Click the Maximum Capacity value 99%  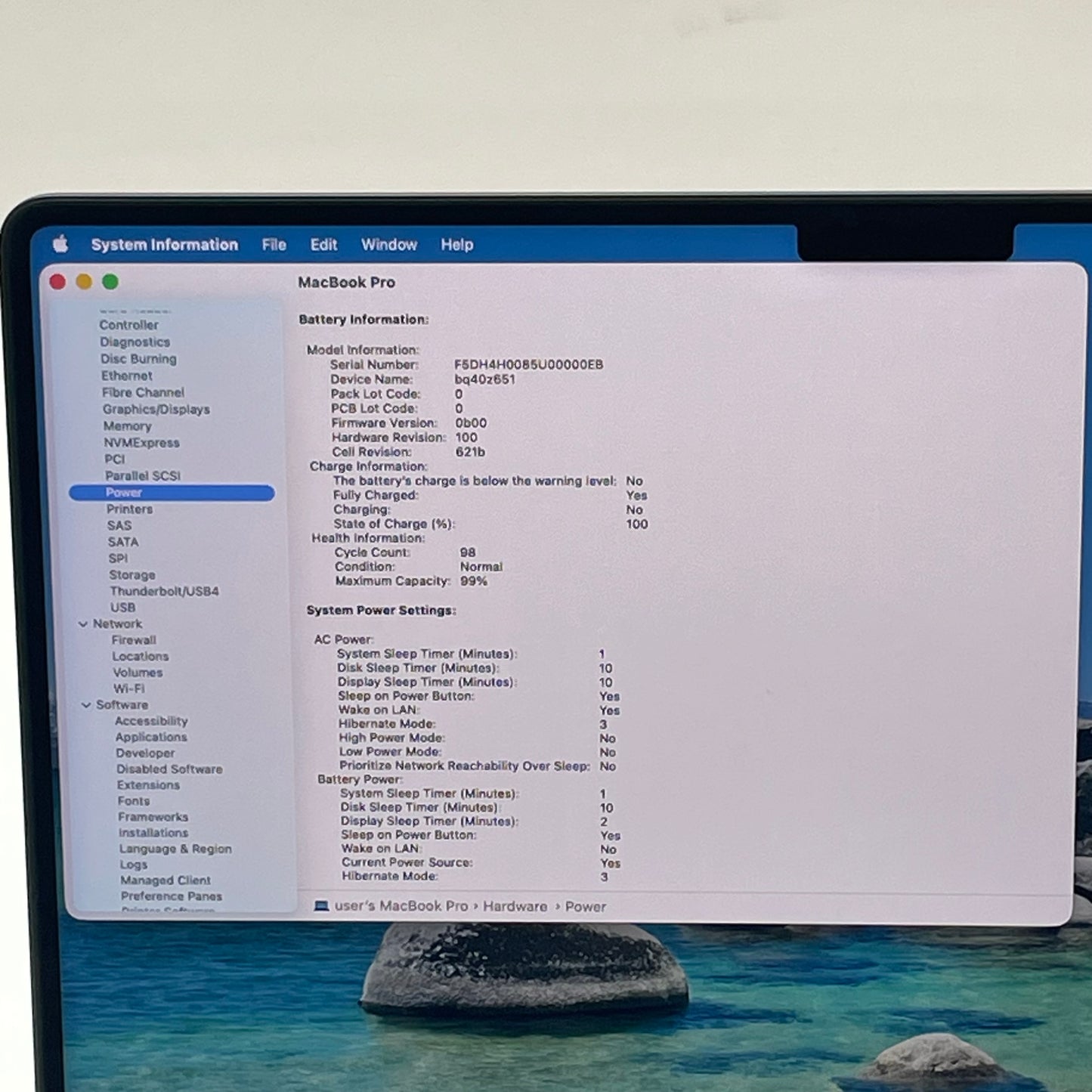click(x=474, y=581)
